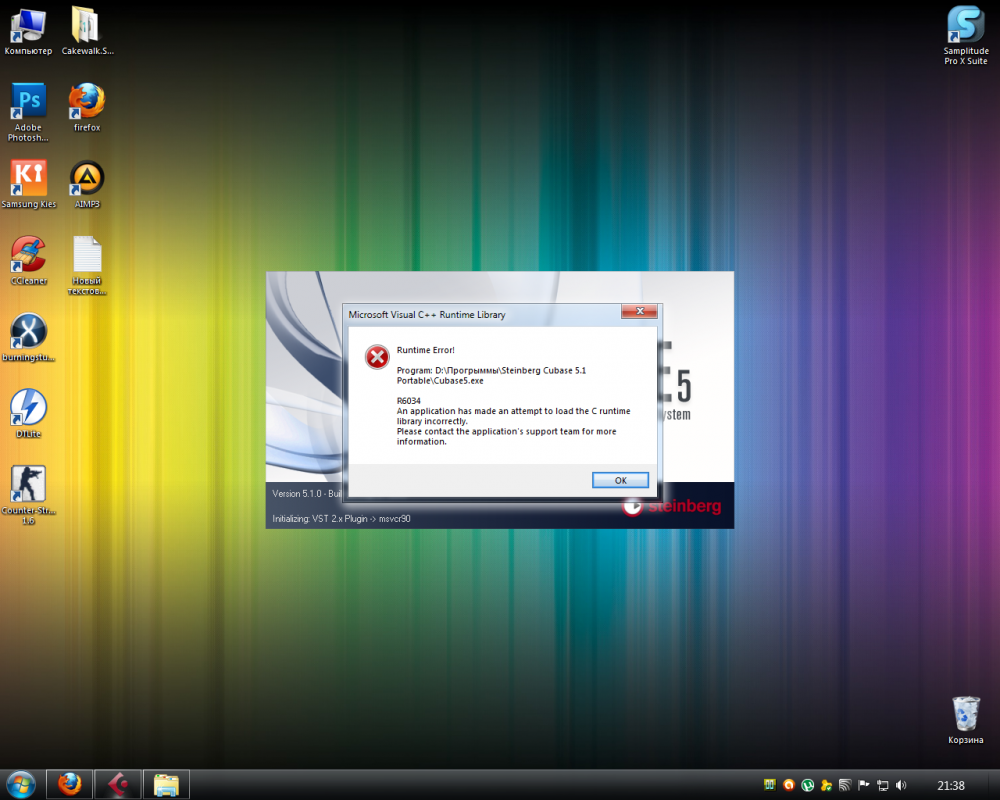Select the CCleaner desktop shortcut

click(x=29, y=261)
